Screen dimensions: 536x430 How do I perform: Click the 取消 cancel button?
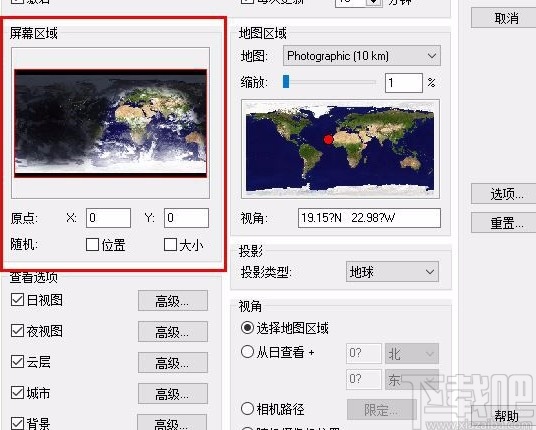click(504, 18)
